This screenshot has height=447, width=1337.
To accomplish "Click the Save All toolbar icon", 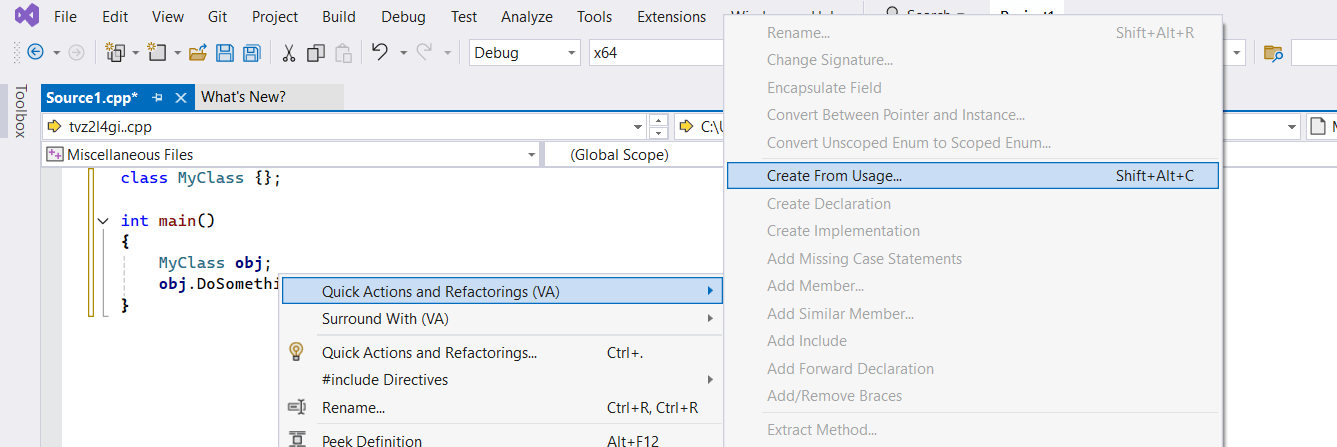I will pos(251,53).
